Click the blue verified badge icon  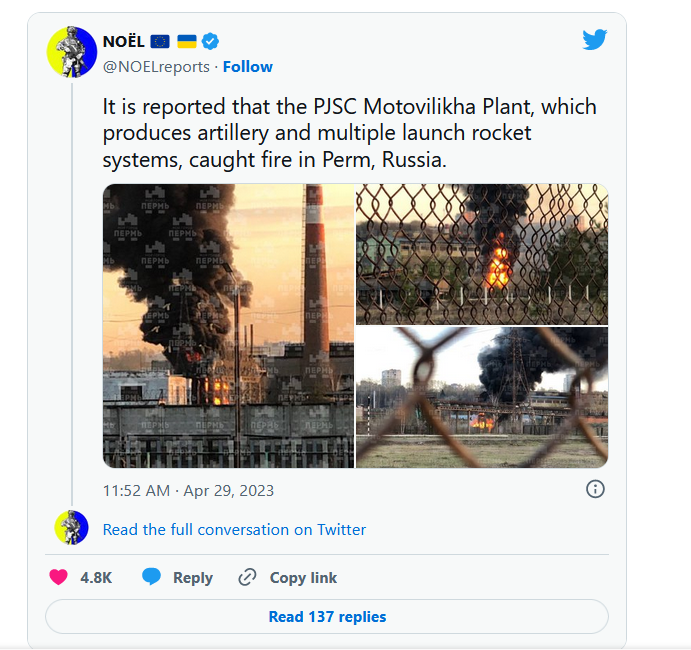click(211, 41)
